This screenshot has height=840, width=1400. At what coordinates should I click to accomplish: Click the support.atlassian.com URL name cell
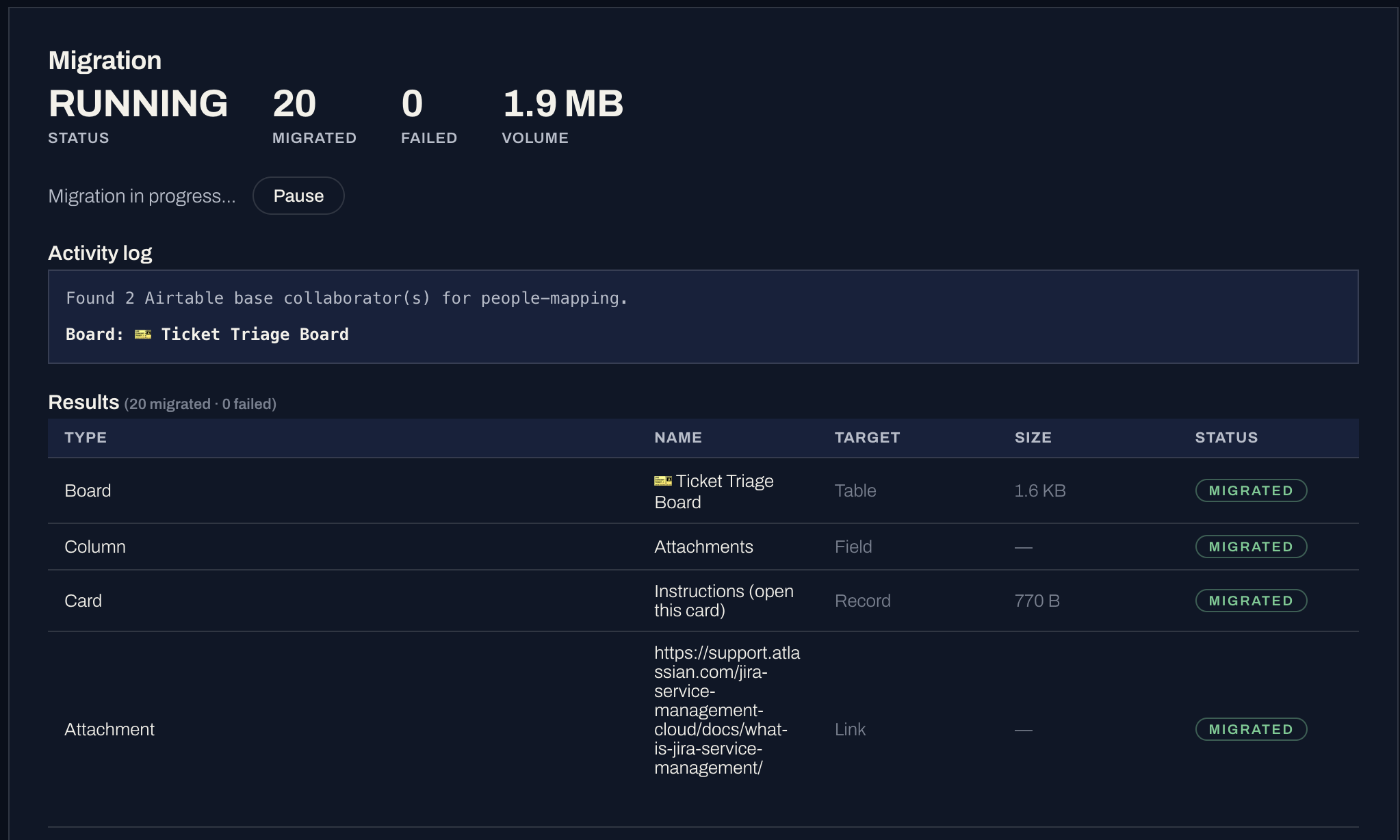[727, 710]
